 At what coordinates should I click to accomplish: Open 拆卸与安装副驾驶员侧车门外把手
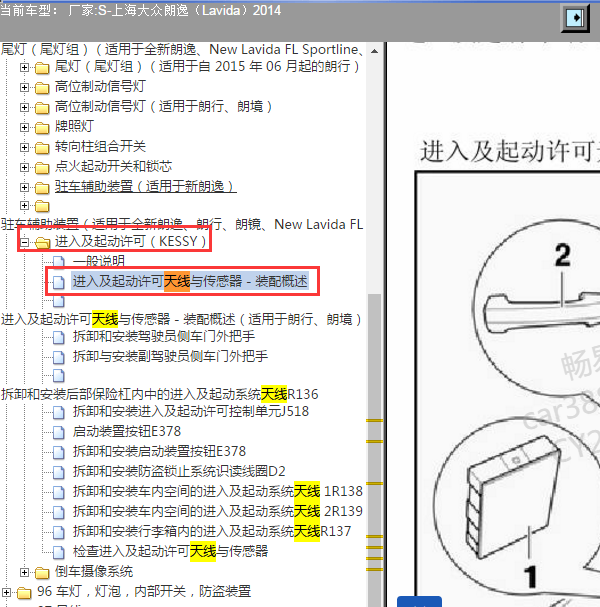(170, 356)
